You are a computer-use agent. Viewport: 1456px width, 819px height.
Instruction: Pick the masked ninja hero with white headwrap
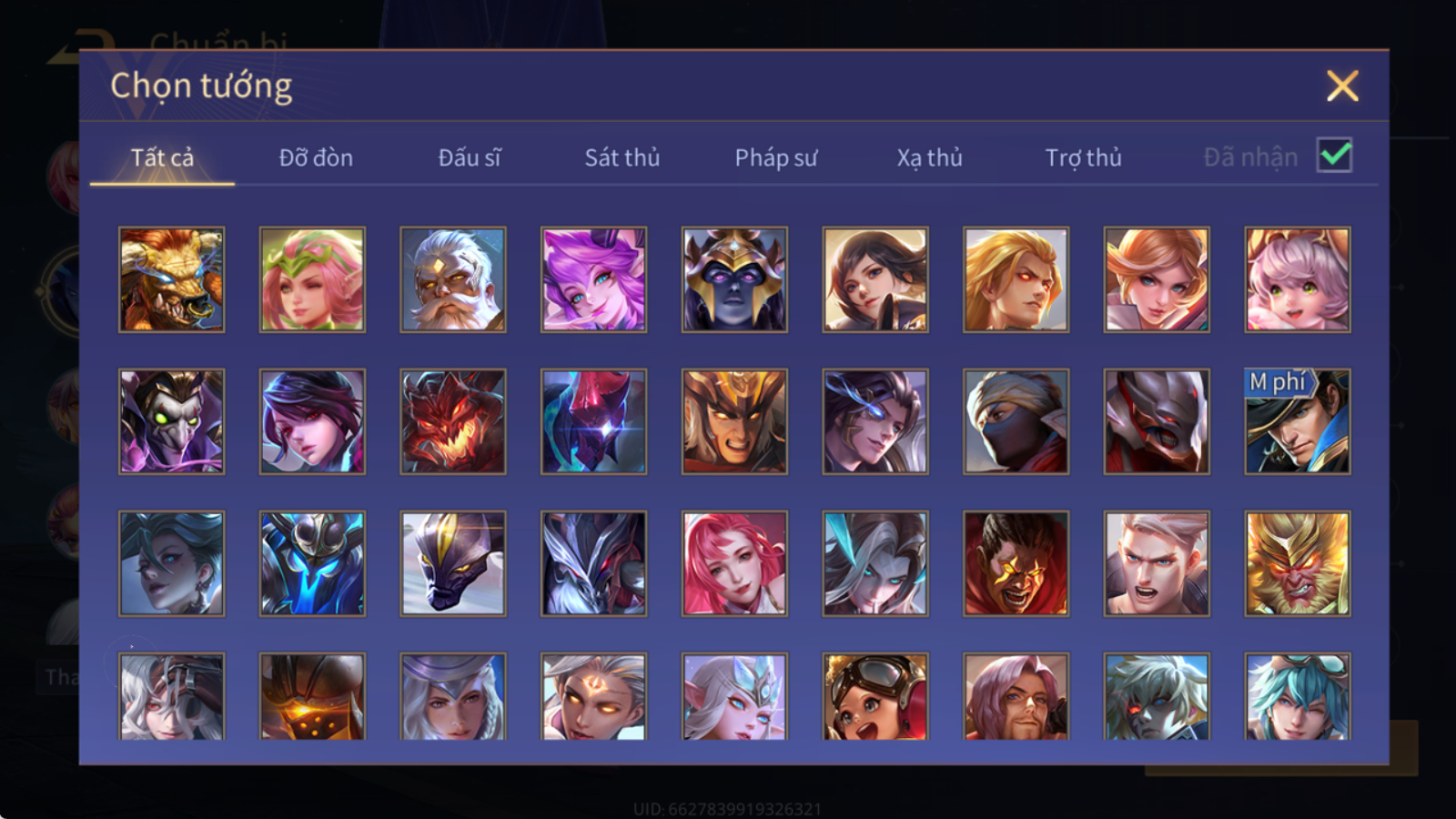pos(1016,421)
